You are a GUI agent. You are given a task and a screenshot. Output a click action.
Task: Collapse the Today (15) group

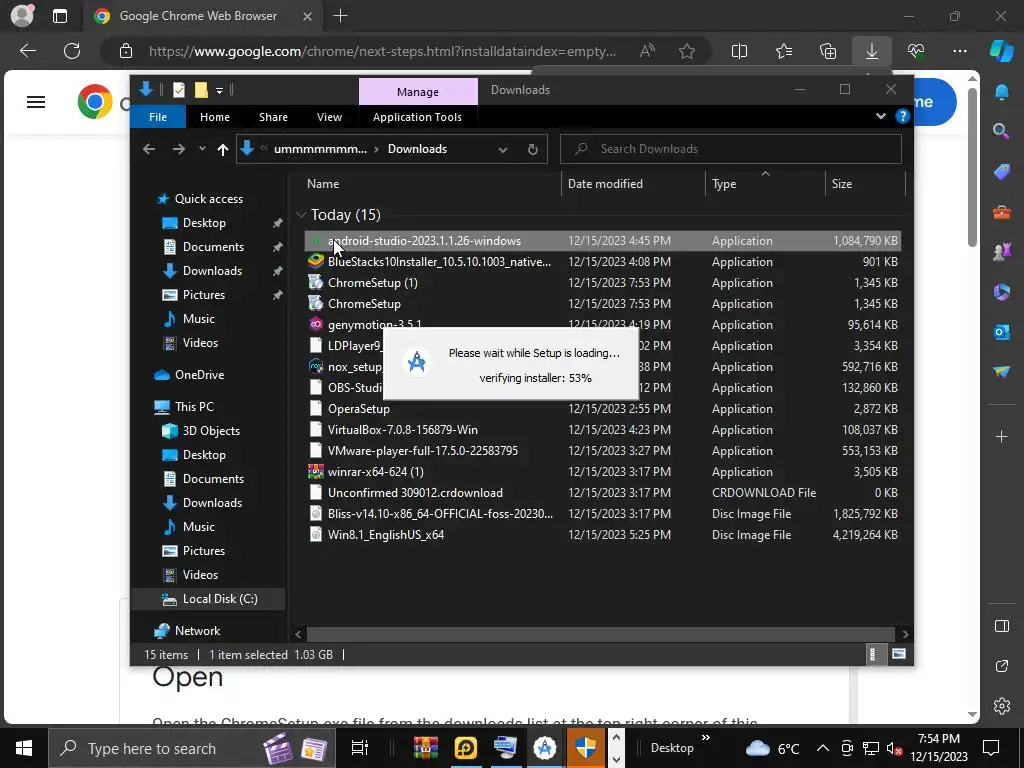301,214
